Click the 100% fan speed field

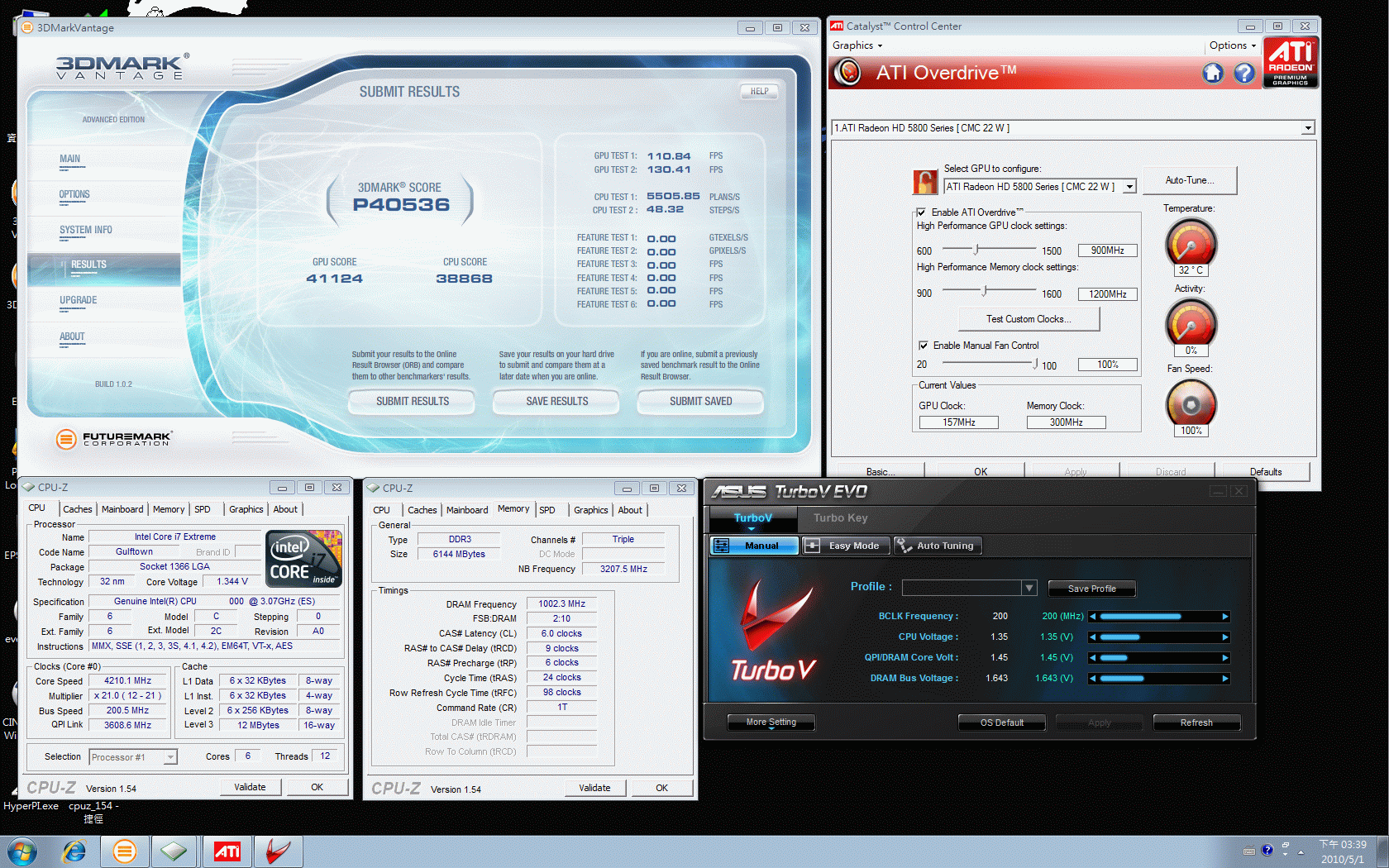1107,365
